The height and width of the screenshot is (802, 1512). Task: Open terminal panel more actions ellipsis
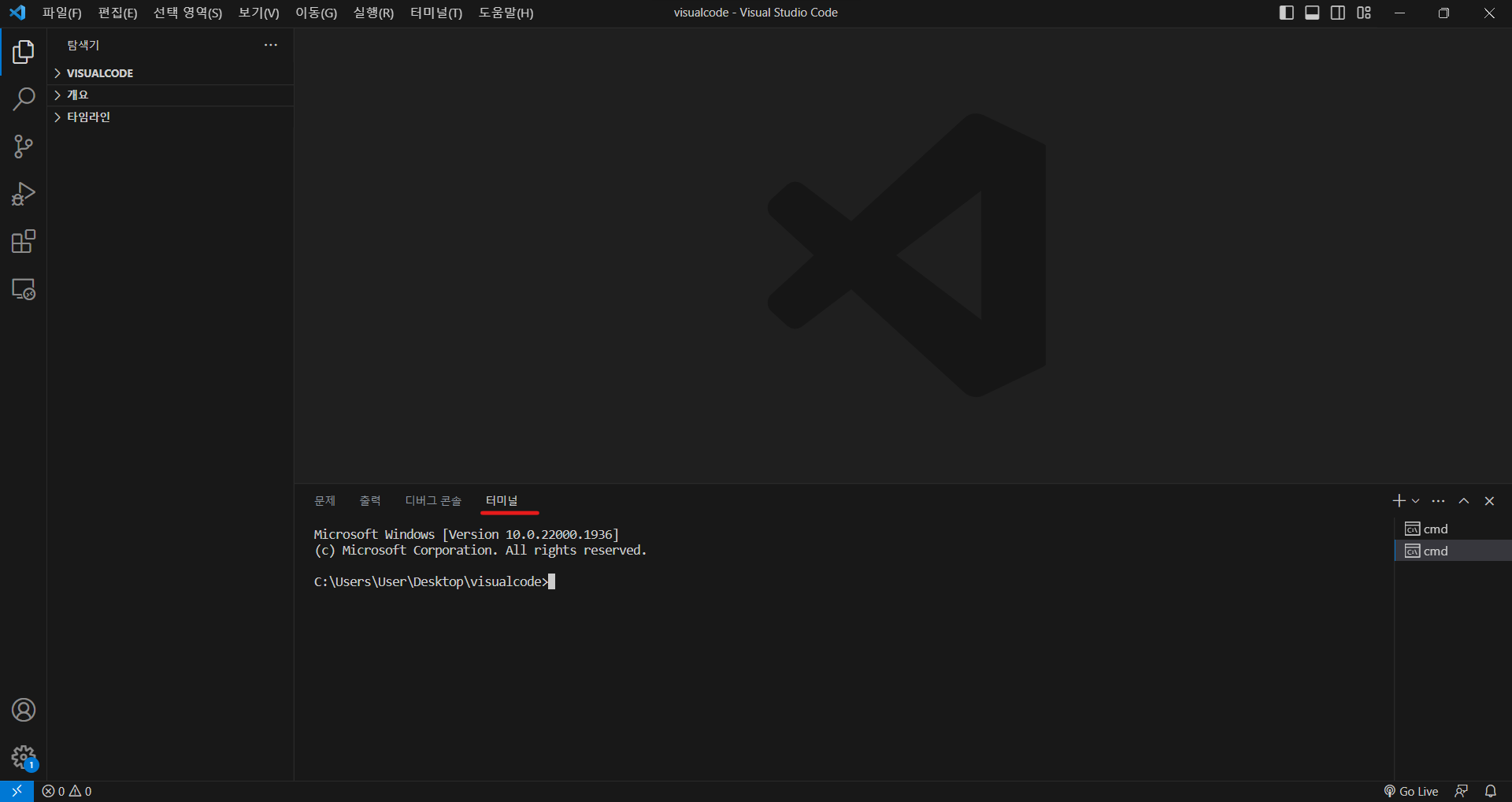click(1438, 500)
